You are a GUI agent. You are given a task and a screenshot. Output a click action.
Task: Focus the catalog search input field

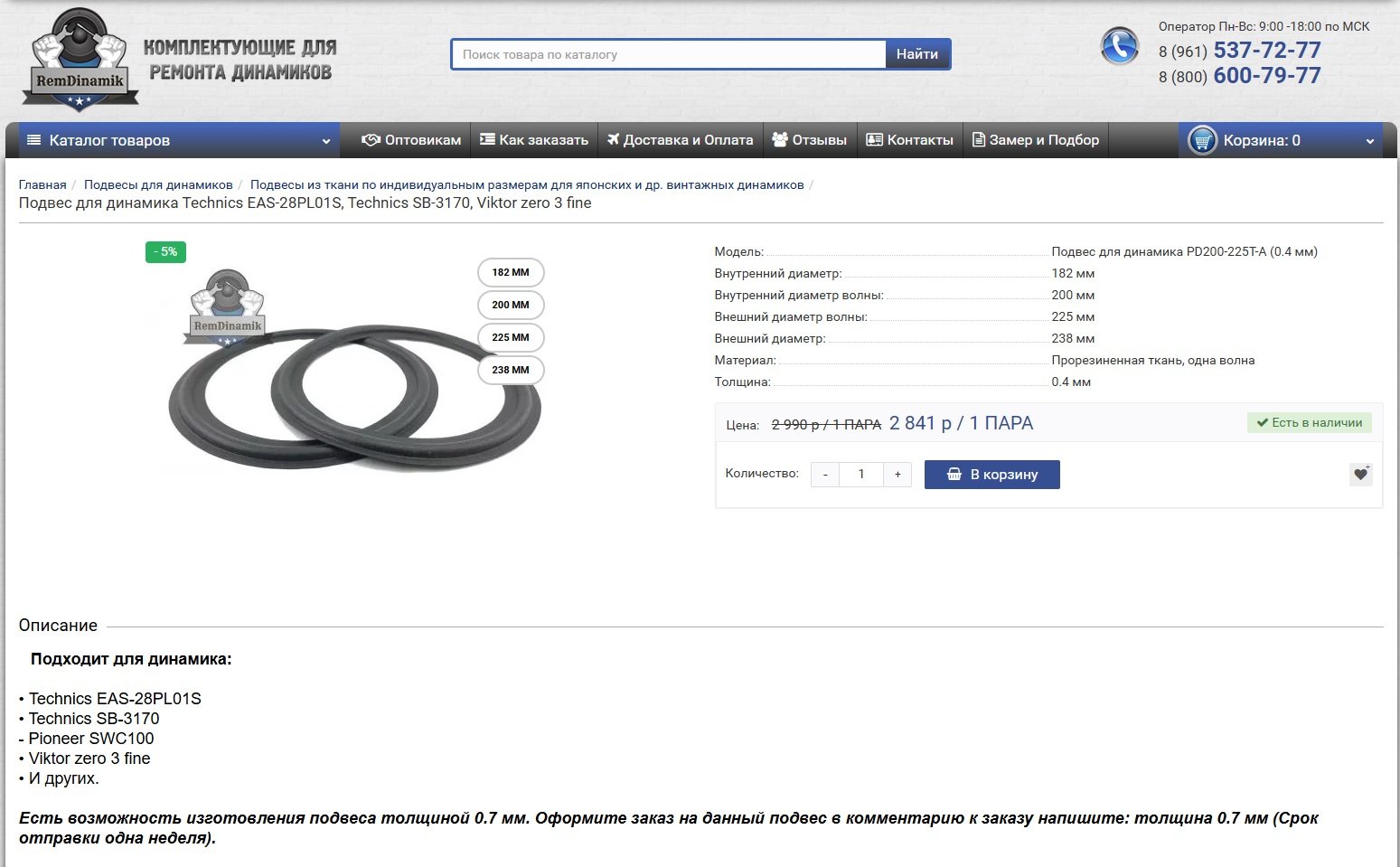(669, 54)
